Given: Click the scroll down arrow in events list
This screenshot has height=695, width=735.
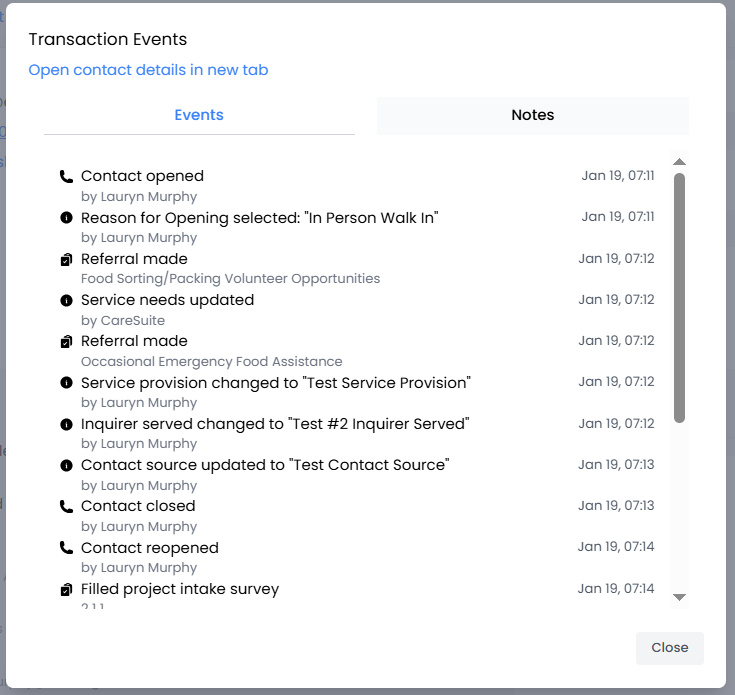Looking at the screenshot, I should [x=679, y=597].
